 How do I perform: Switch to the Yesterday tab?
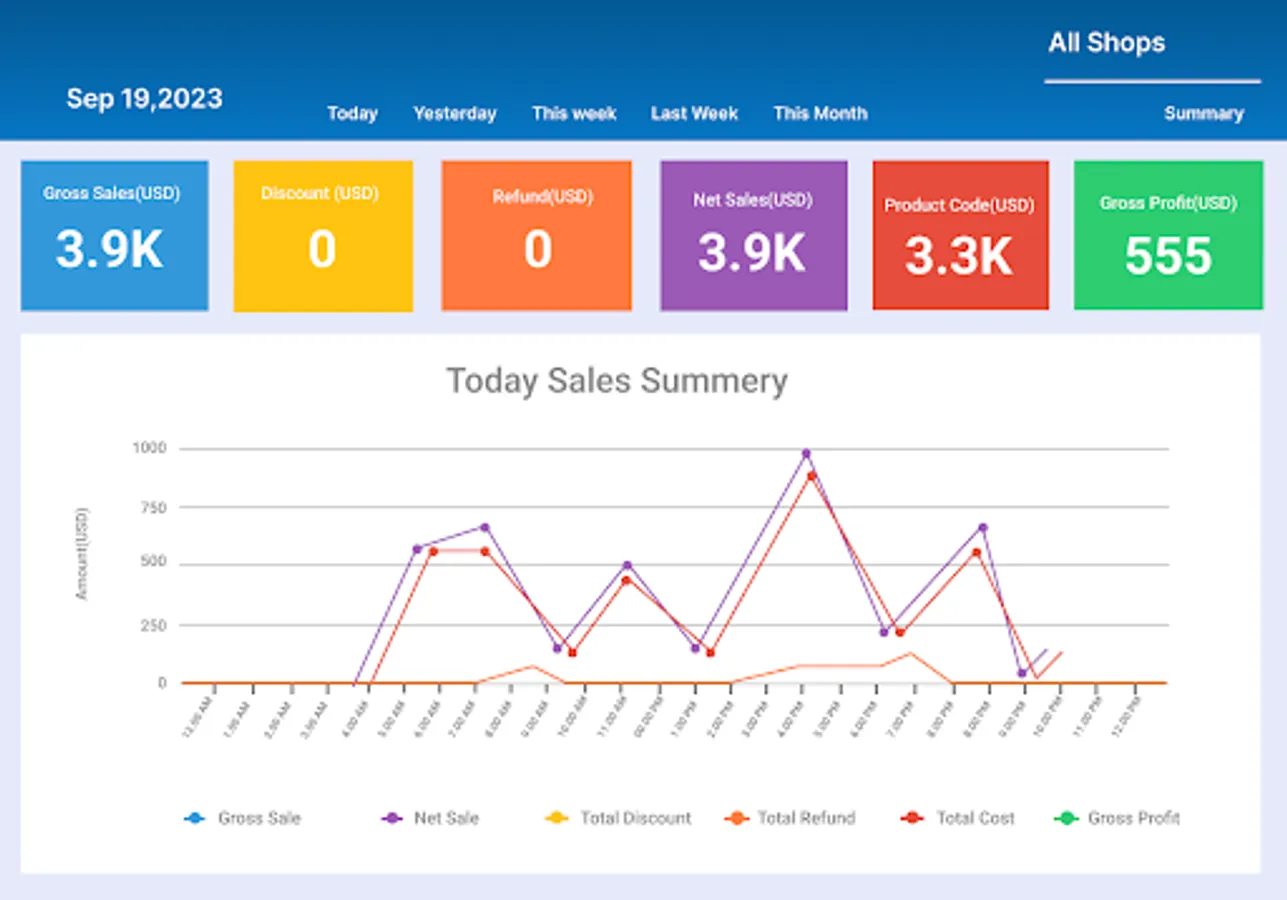454,113
